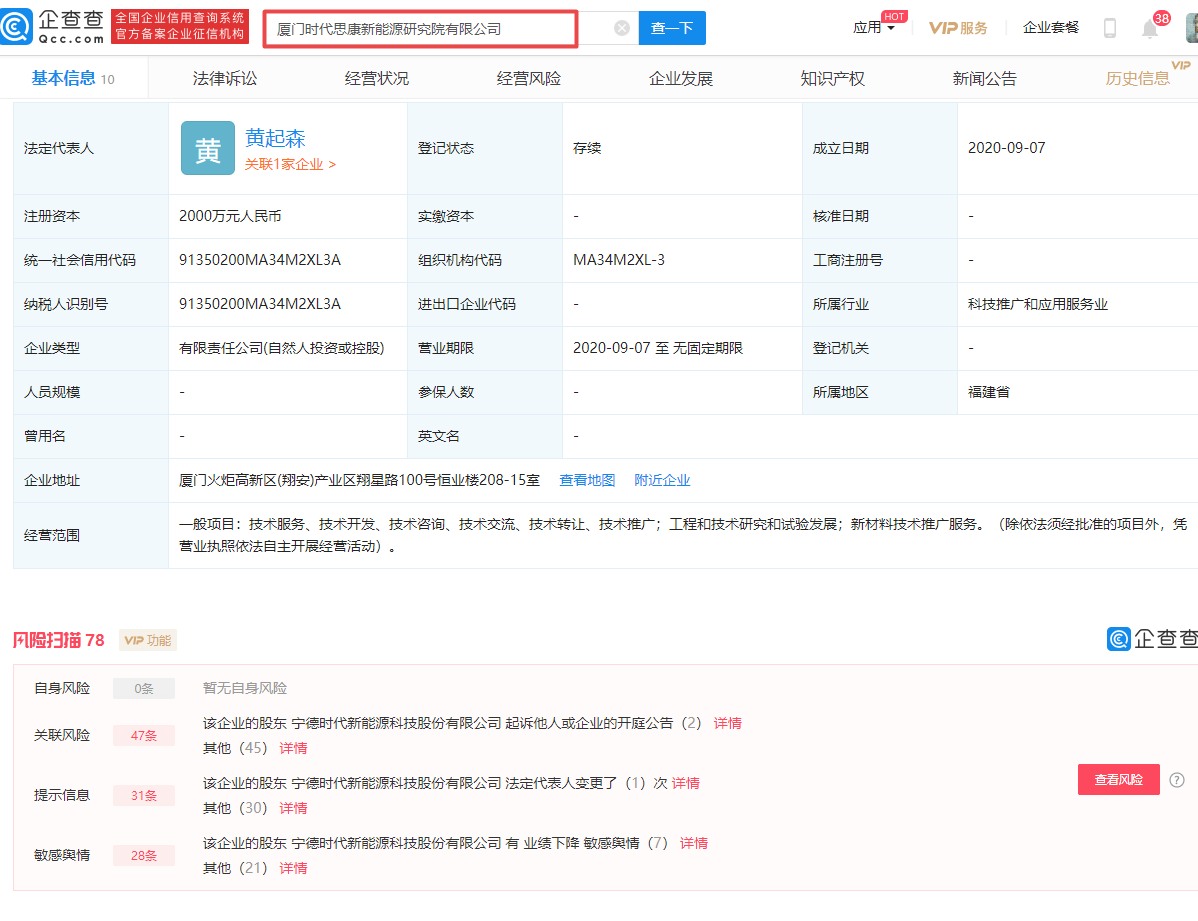Screen dimensions: 1198x921
Task: Open 查看地图 to view company location
Action: [587, 480]
